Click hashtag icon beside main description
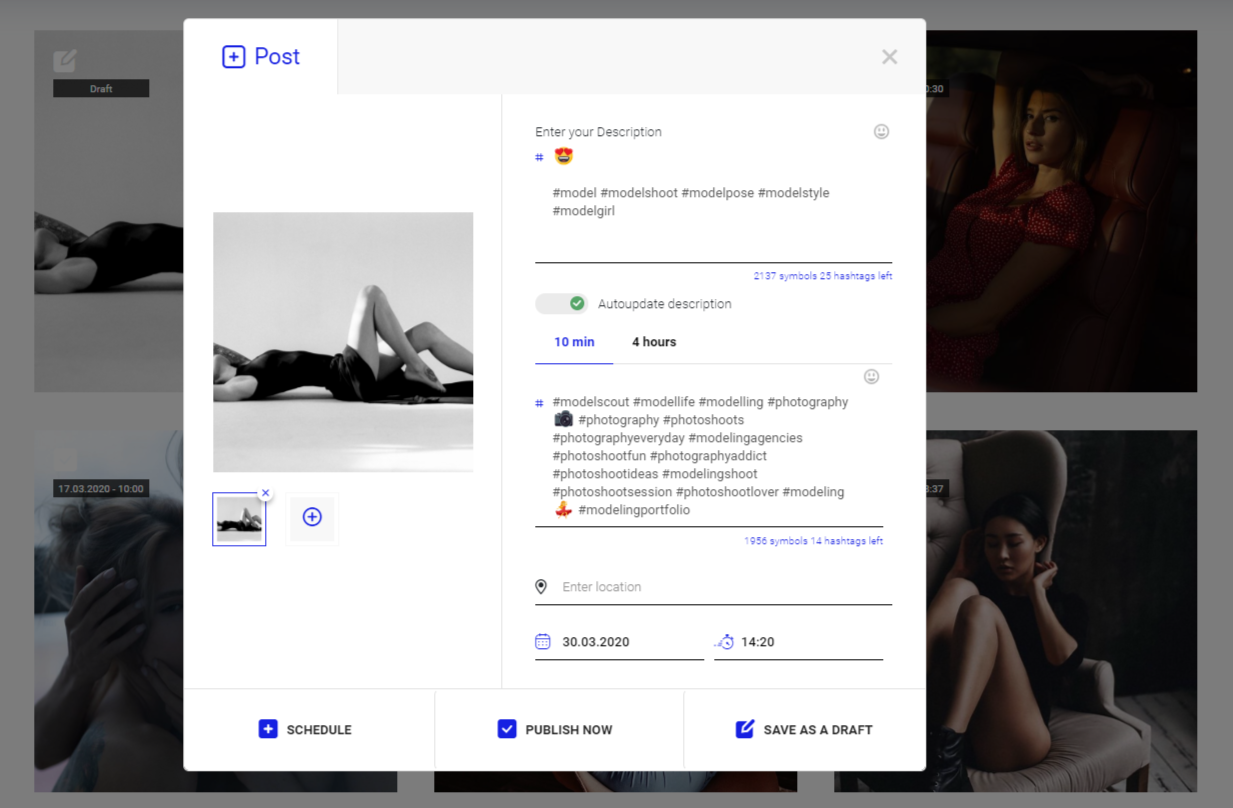The image size is (1233, 808). (x=539, y=157)
